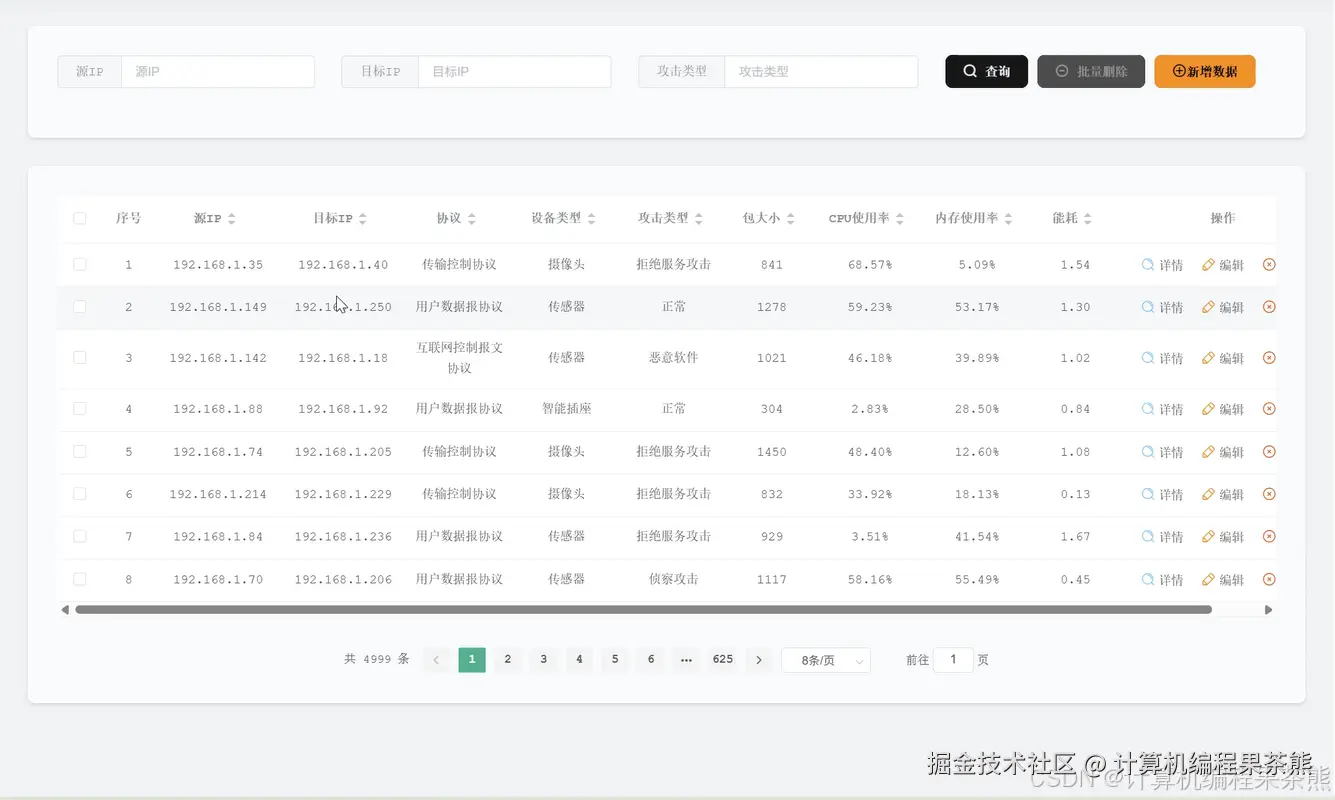Click the 新增数据 add data button

(x=1204, y=71)
